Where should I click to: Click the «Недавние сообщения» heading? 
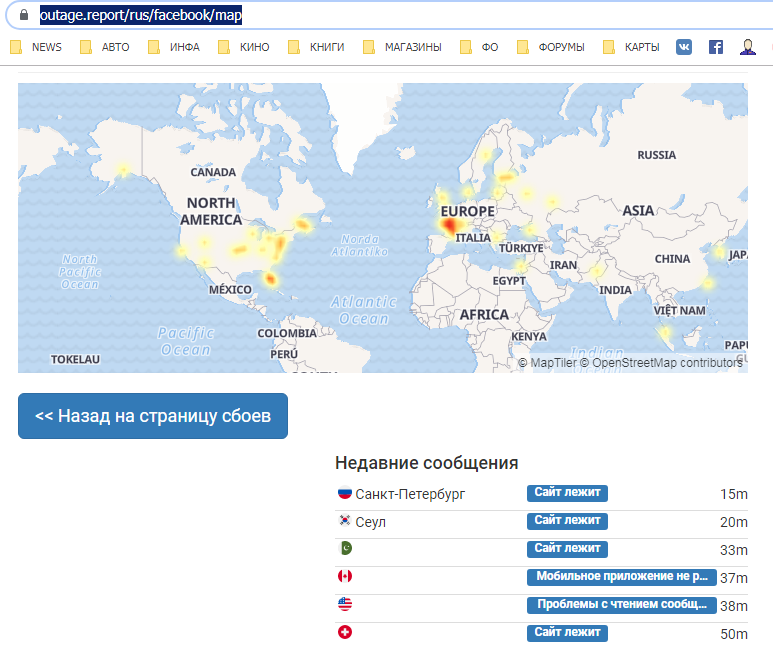[x=426, y=463]
